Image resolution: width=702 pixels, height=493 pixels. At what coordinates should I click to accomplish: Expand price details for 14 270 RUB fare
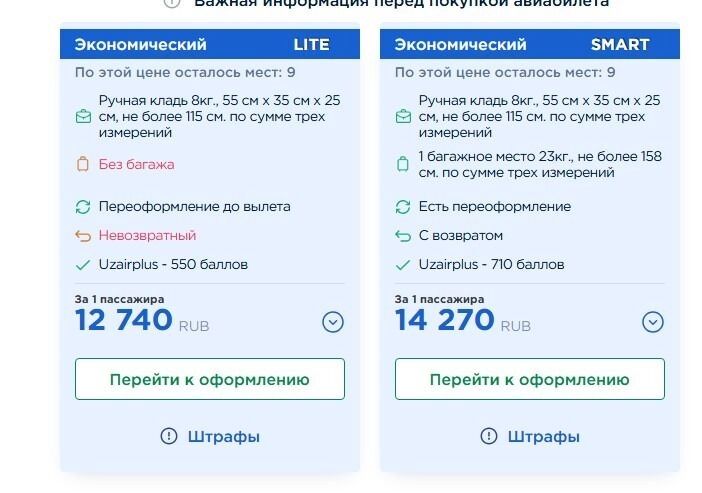[x=653, y=322]
